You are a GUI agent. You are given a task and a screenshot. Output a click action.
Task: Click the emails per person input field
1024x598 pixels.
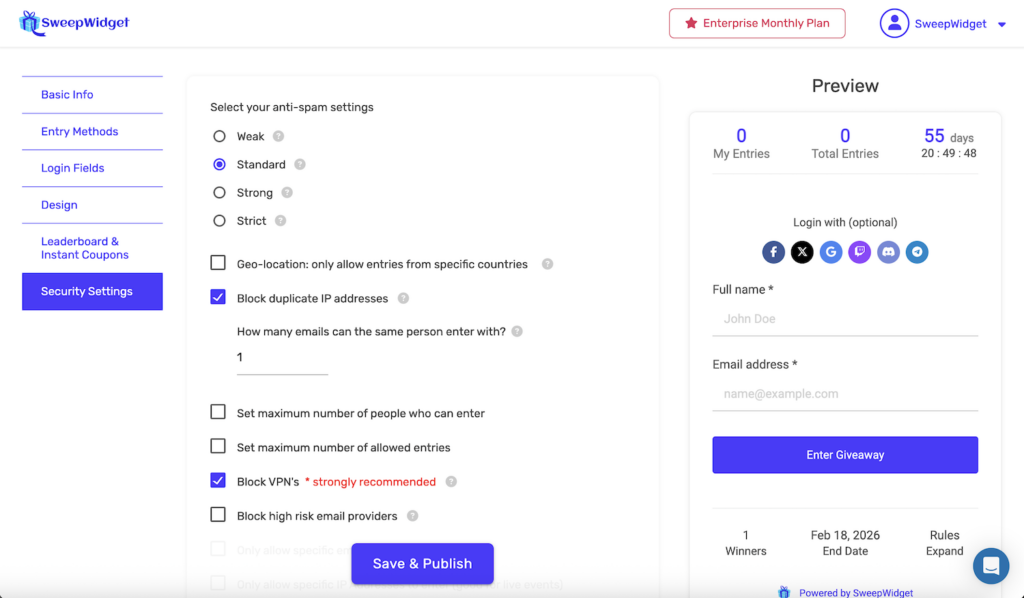(280, 362)
